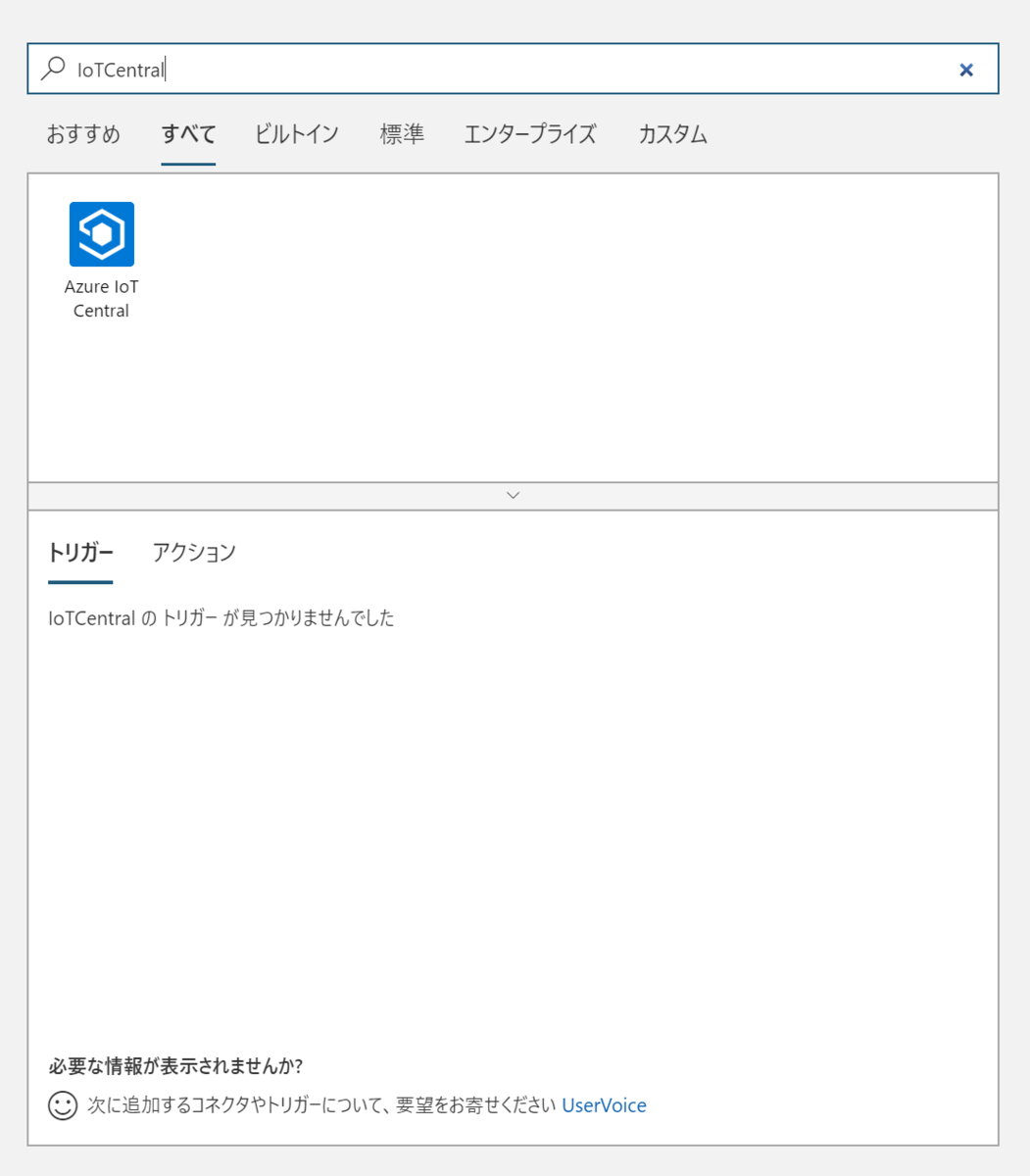Open the トリガー tab
The height and width of the screenshot is (1176, 1030).
click(80, 553)
